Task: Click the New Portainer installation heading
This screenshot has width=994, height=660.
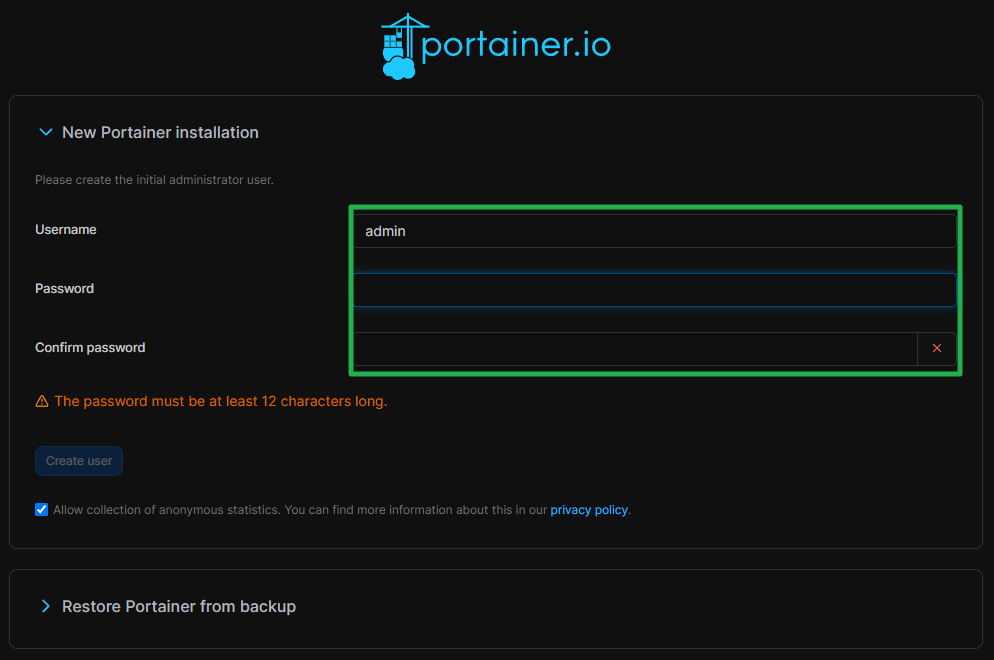Action: pyautogui.click(x=160, y=132)
